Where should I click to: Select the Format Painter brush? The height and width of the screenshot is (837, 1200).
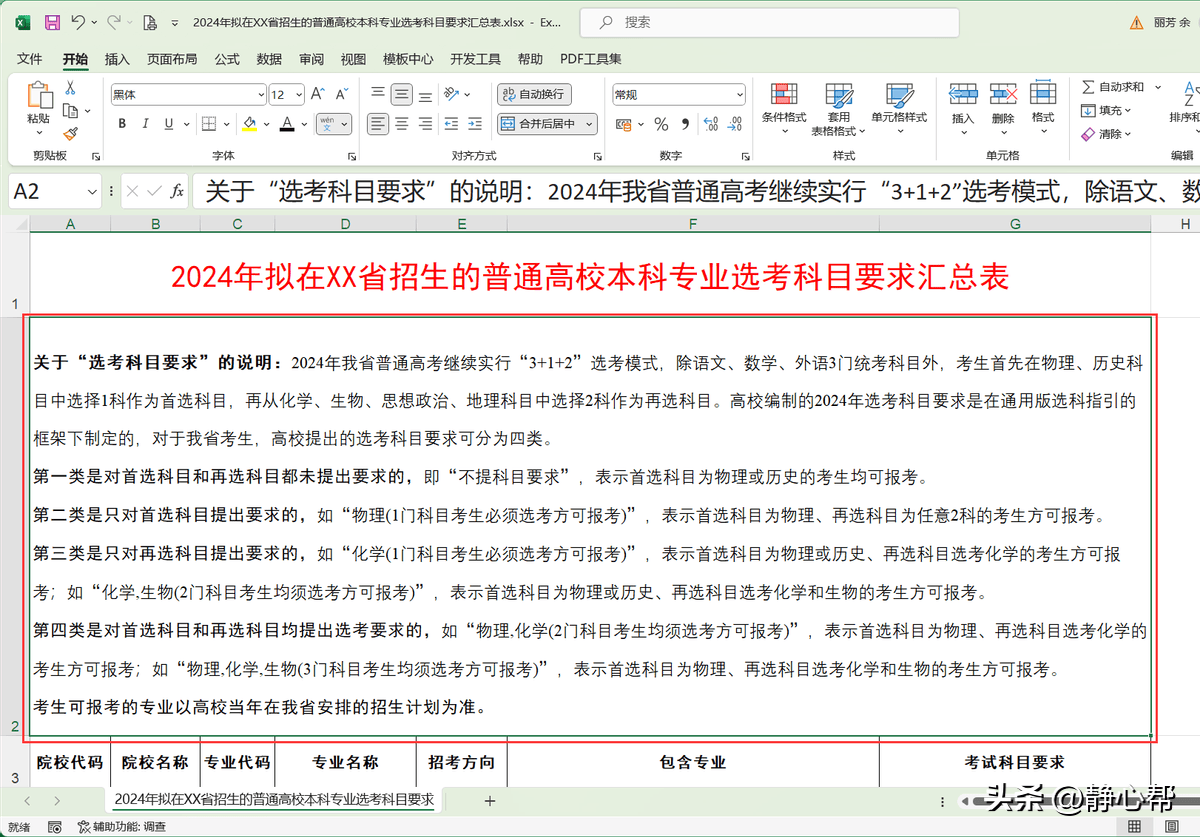coord(70,133)
